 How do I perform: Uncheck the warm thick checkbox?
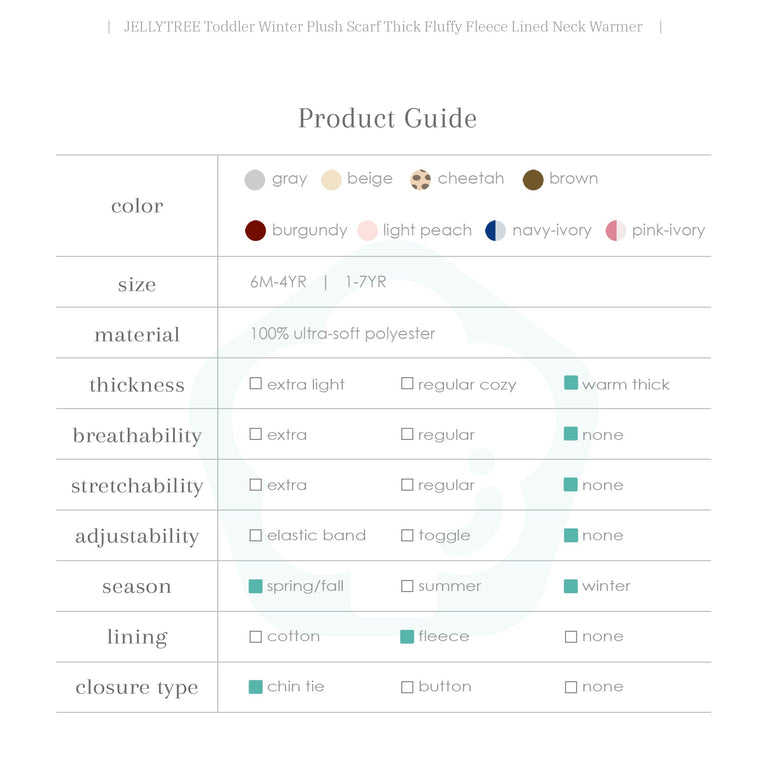click(x=571, y=383)
